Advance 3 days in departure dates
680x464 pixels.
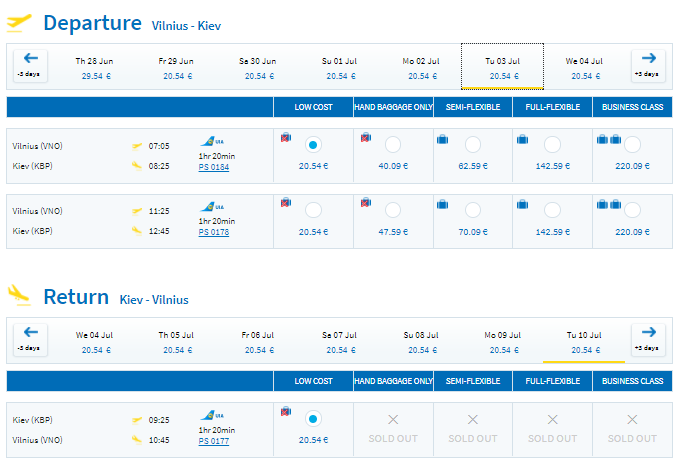[648, 66]
